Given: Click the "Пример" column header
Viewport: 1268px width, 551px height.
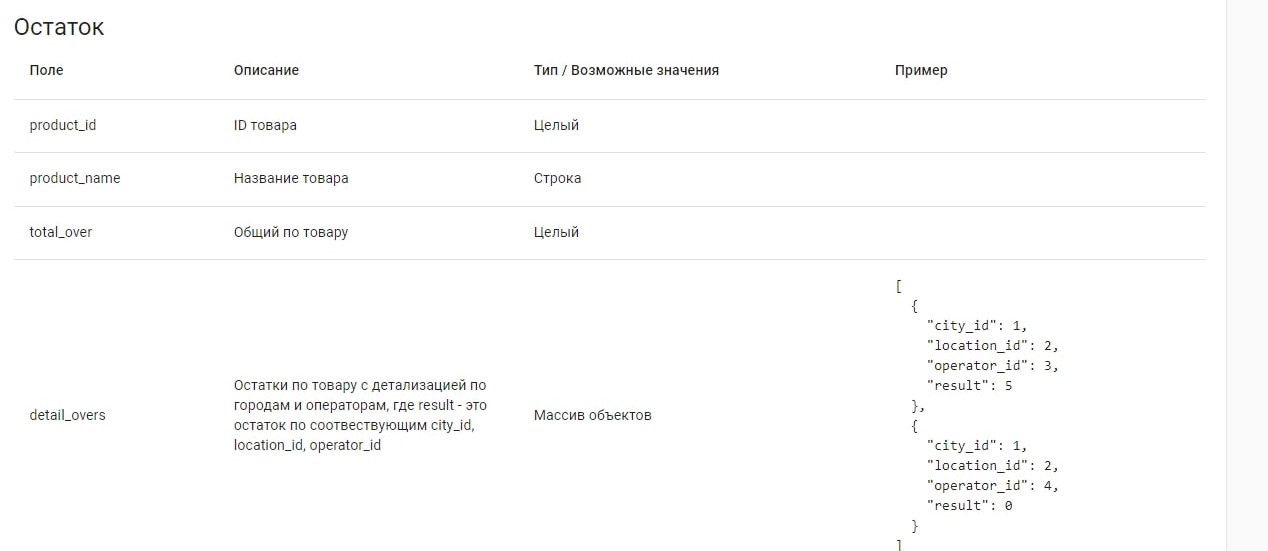Looking at the screenshot, I should 920,70.
